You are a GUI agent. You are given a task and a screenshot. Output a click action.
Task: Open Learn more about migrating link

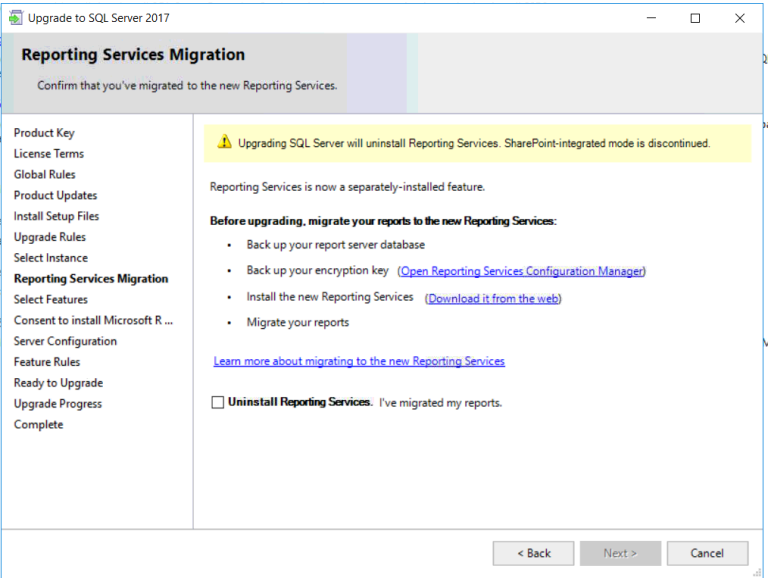click(x=359, y=361)
